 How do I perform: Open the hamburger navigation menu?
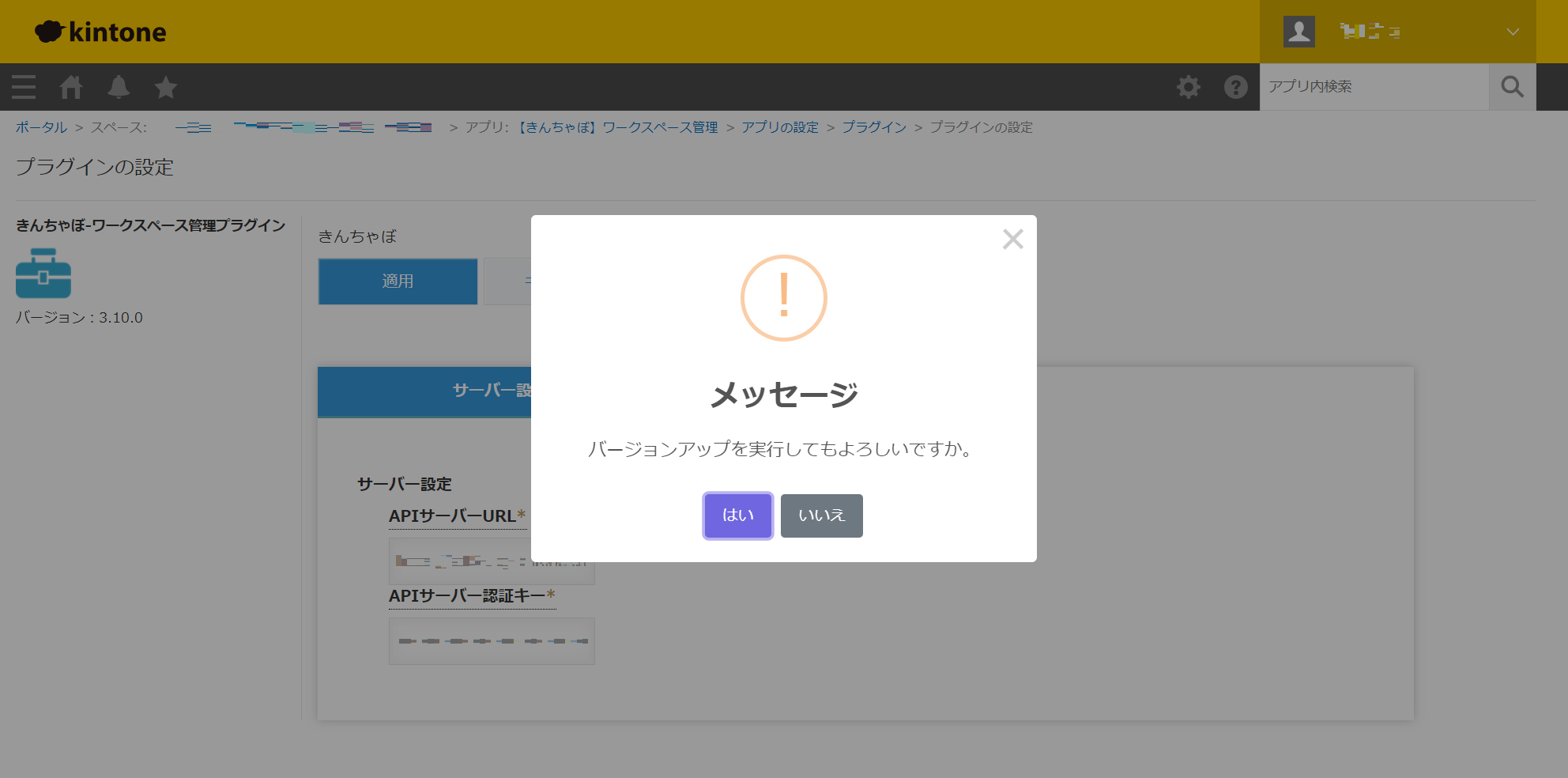(x=24, y=87)
